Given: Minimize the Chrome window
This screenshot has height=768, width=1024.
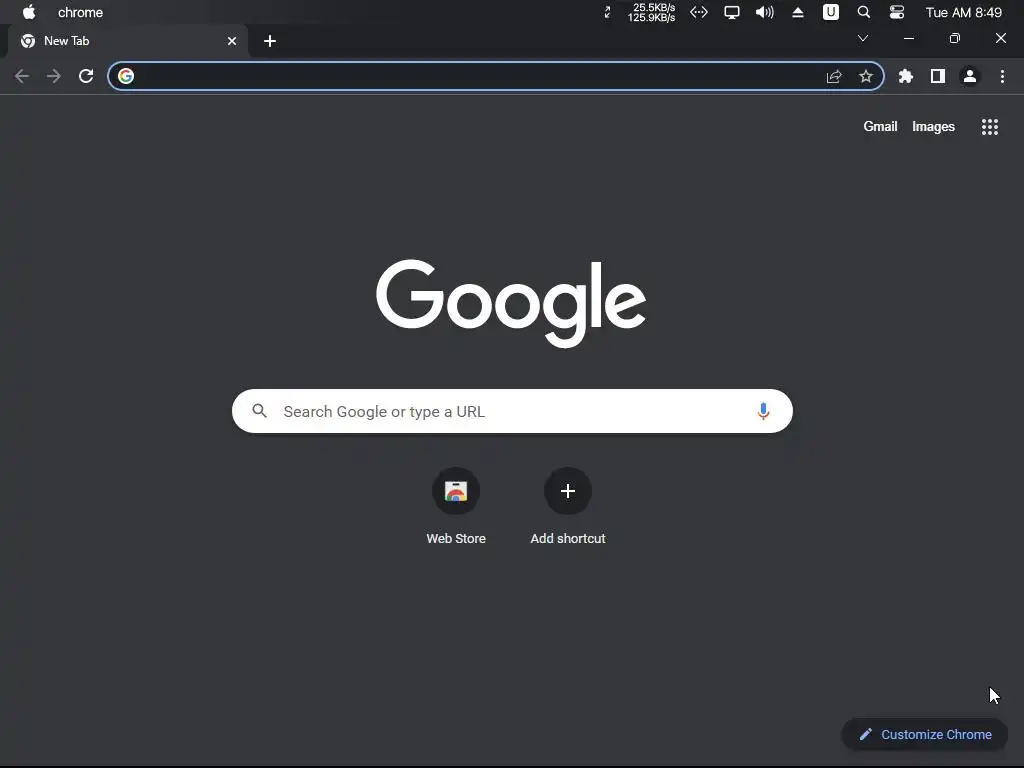Looking at the screenshot, I should point(908,39).
